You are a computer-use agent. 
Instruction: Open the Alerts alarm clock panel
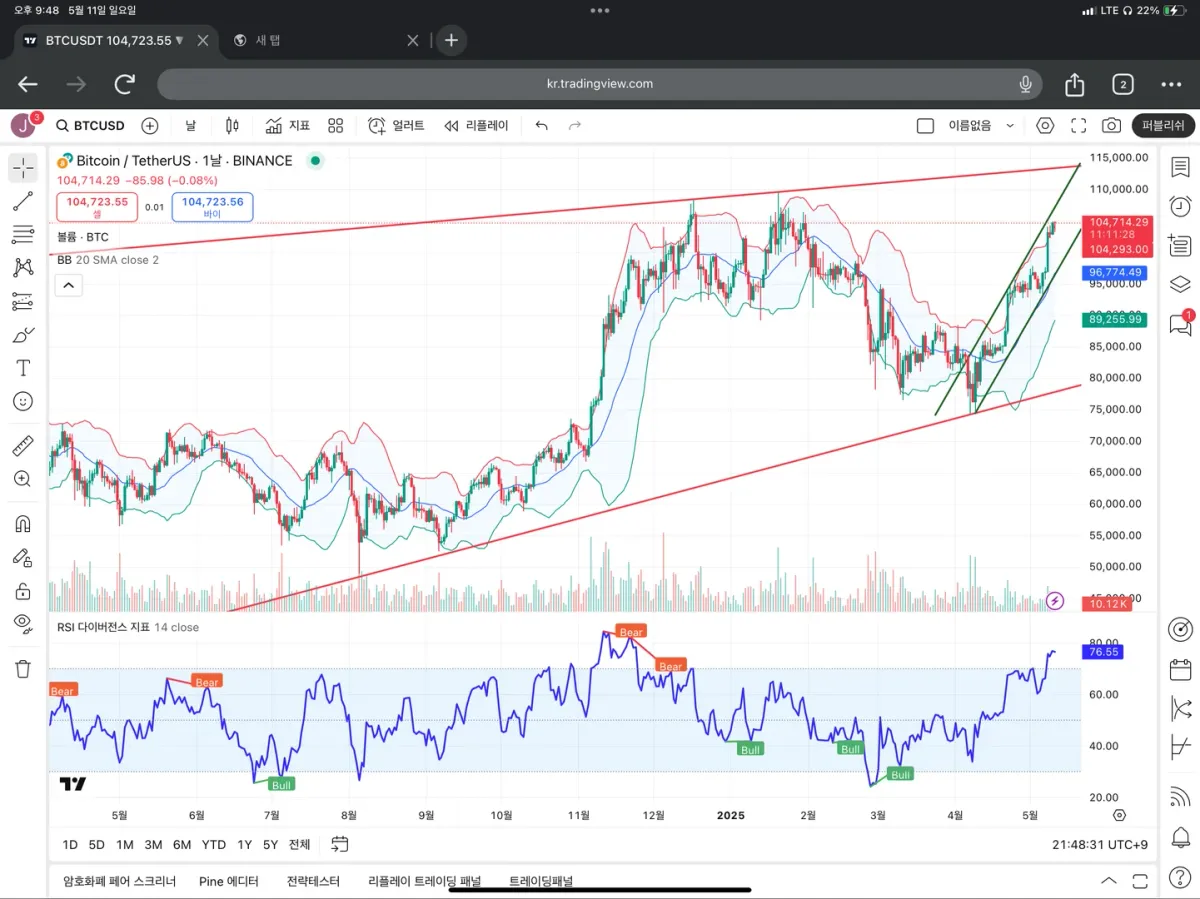coord(1180,207)
